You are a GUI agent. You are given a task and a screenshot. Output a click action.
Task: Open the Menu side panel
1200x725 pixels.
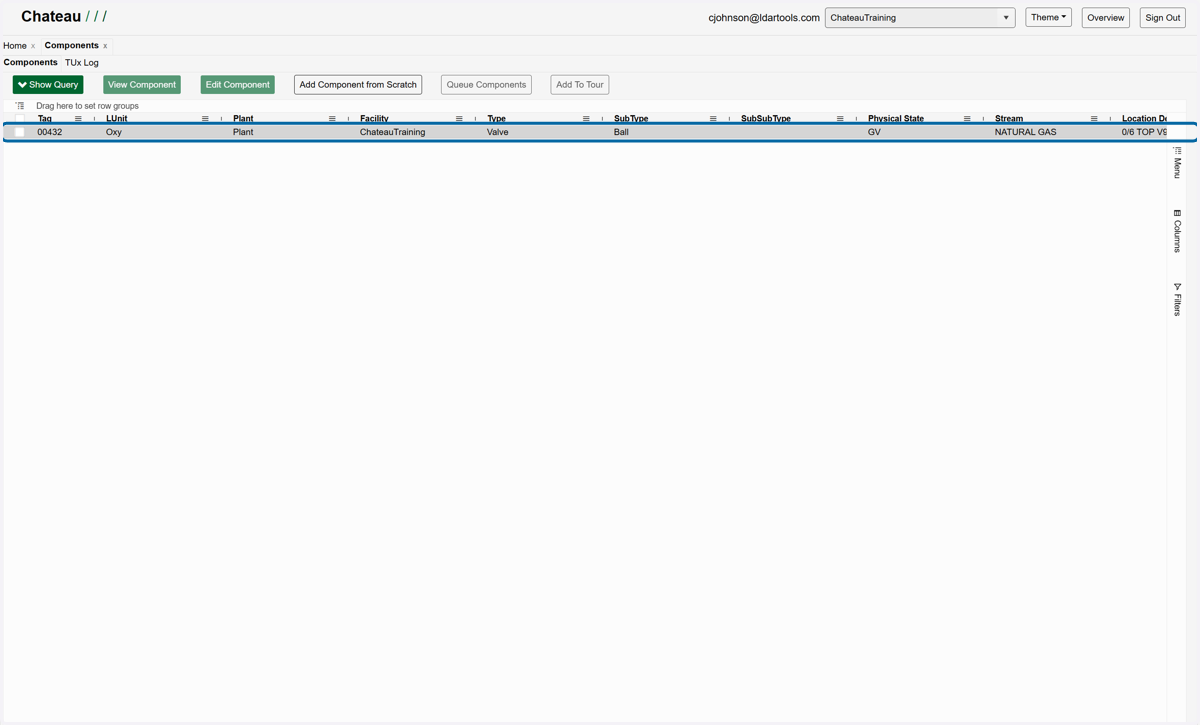(x=1177, y=162)
